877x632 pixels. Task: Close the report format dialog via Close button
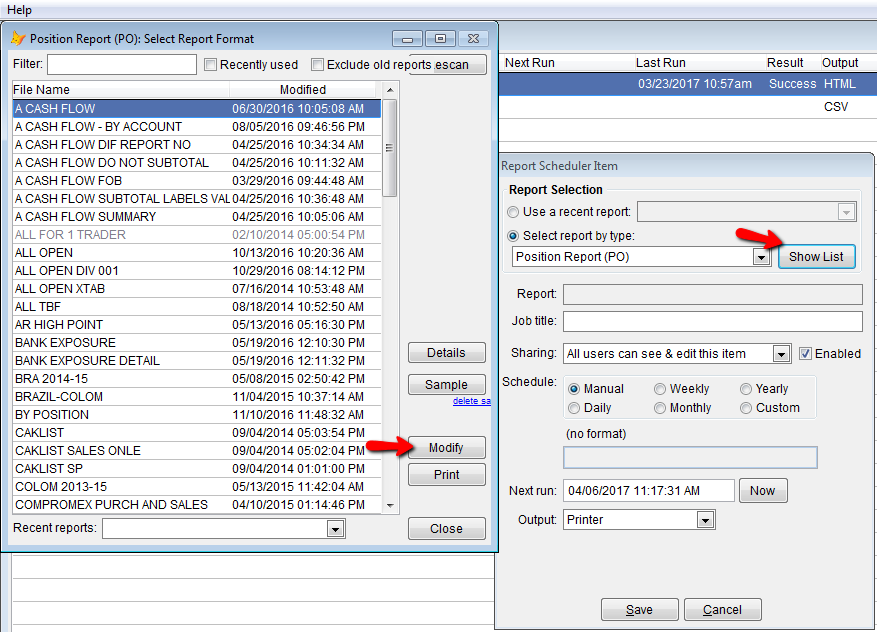click(446, 529)
